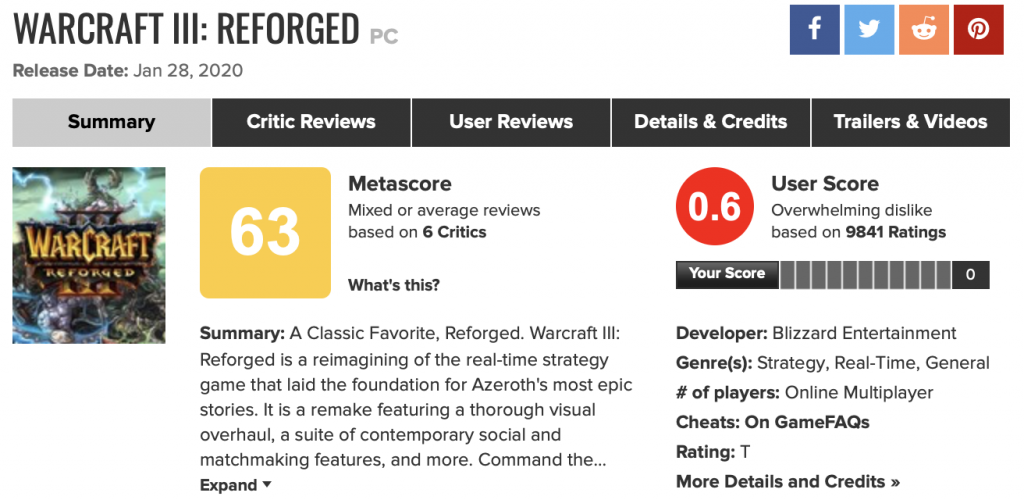Click the "What's this?" link
Image resolution: width=1024 pixels, height=500 pixels.
(394, 285)
